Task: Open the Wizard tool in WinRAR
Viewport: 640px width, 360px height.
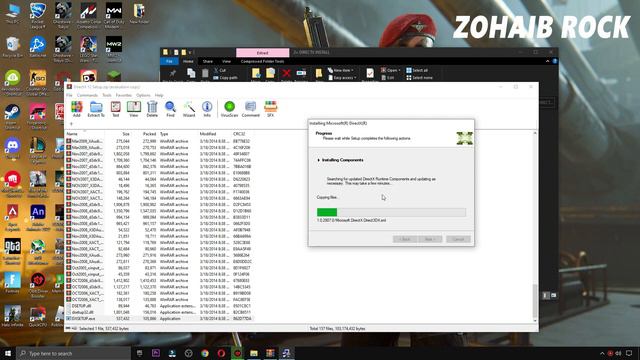Action: click(189, 109)
